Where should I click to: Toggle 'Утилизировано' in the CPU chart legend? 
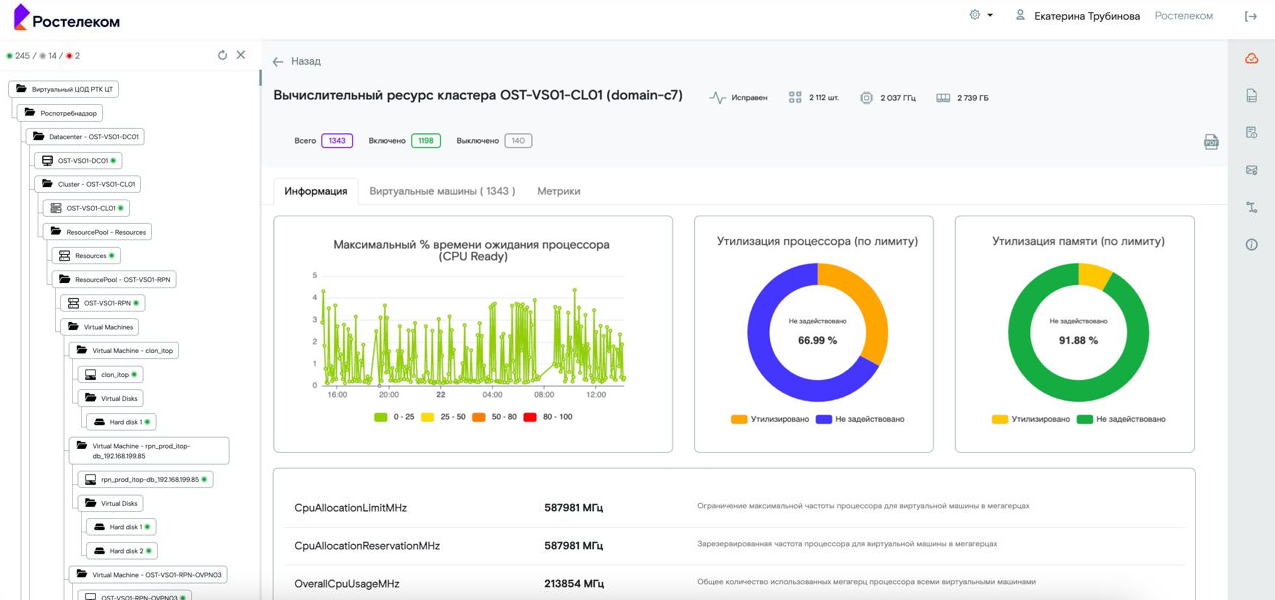point(770,419)
